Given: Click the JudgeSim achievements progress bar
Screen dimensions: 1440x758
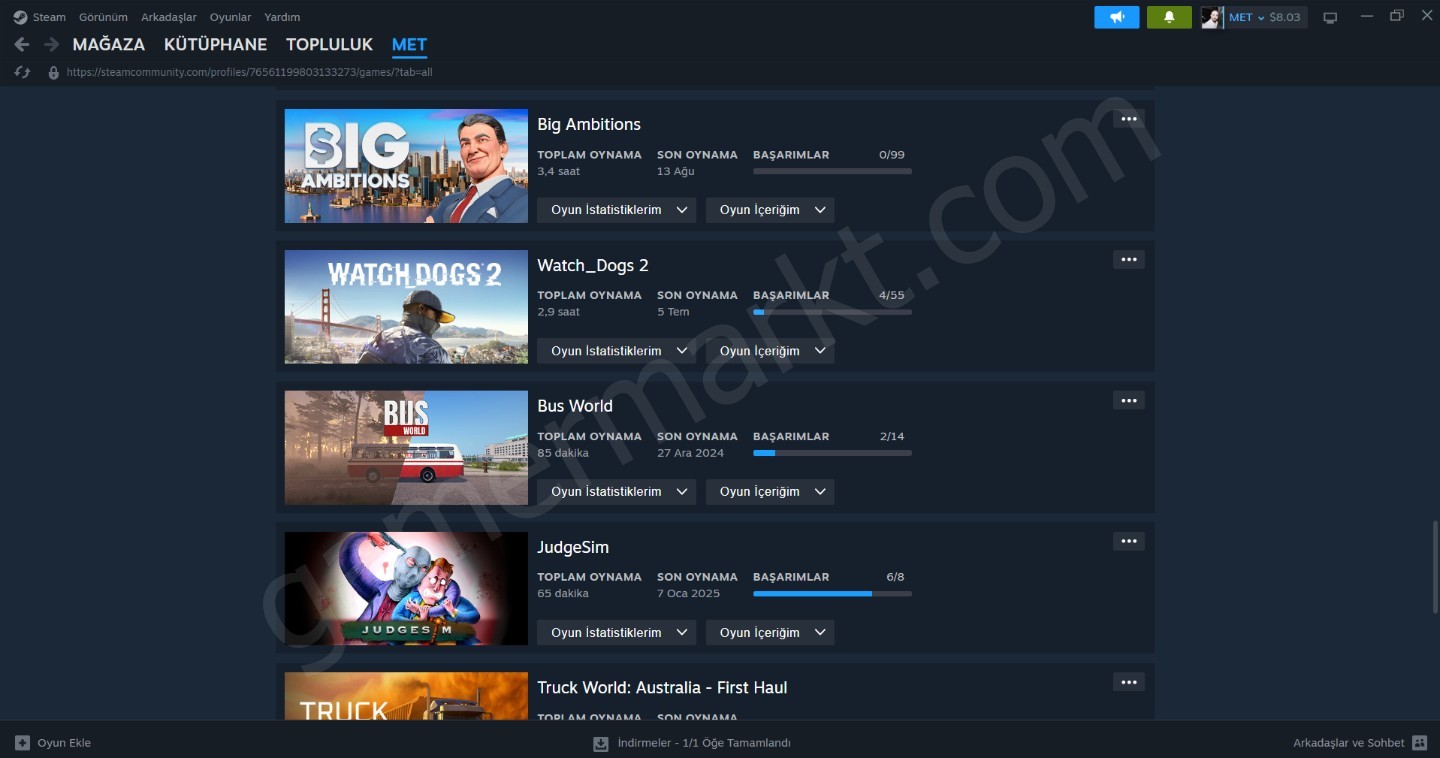Looking at the screenshot, I should (832, 594).
